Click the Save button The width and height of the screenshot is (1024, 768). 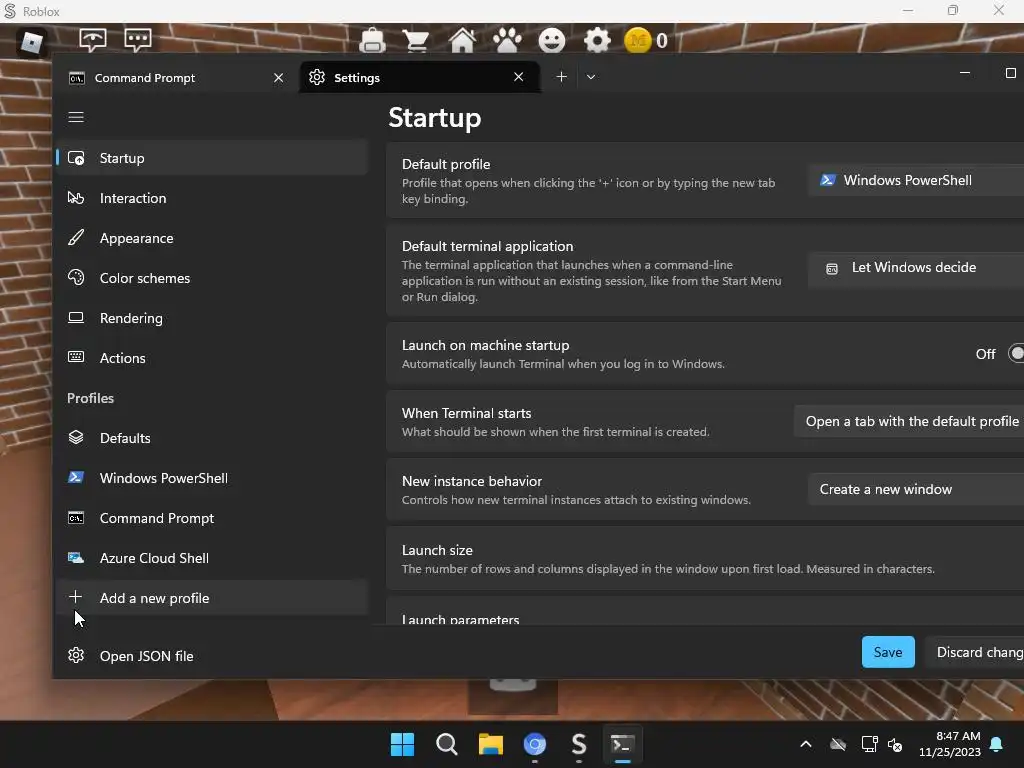click(x=888, y=652)
